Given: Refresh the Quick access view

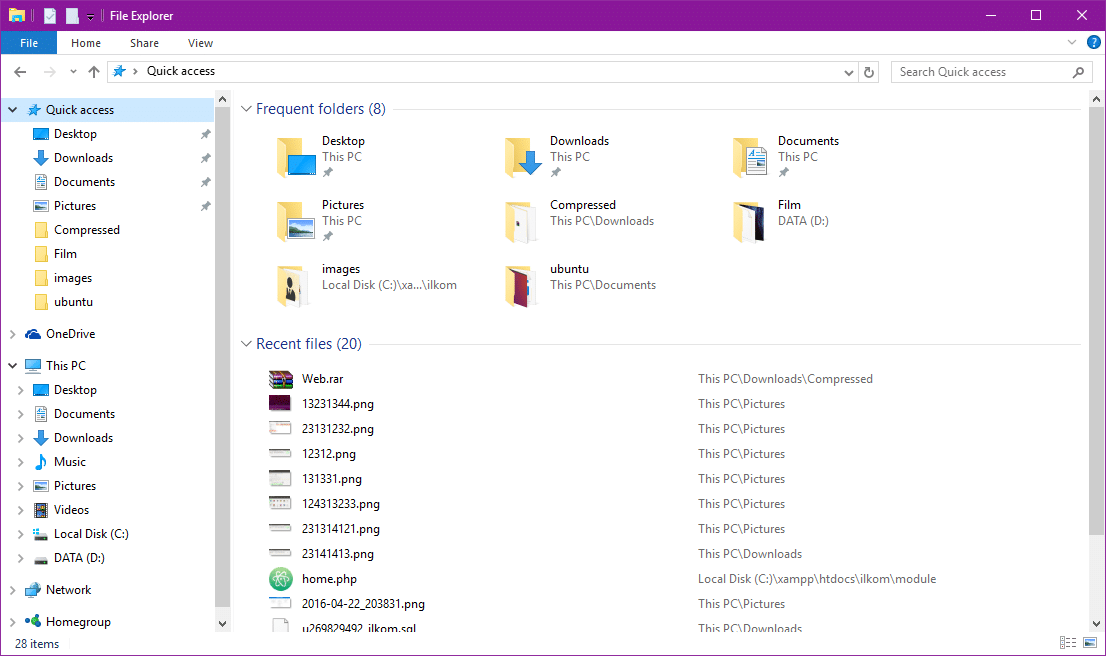Looking at the screenshot, I should (869, 72).
